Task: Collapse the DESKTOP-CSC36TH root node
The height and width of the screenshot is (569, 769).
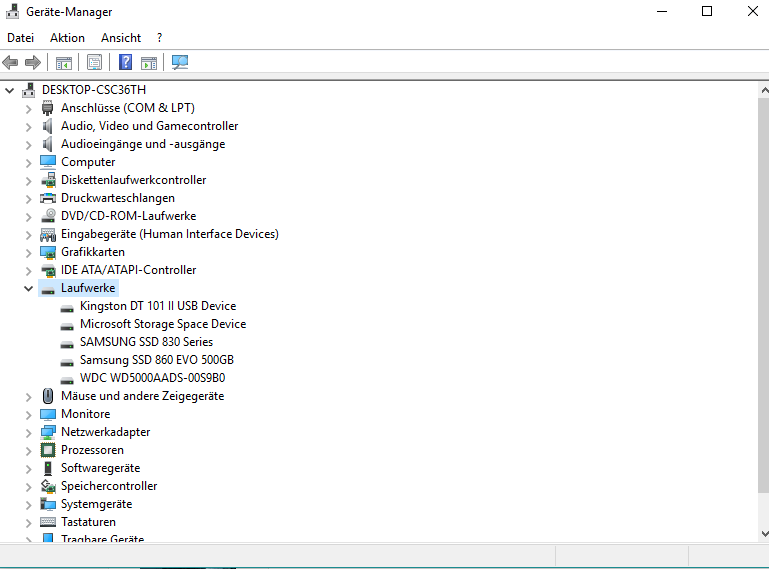Action: pyautogui.click(x=9, y=90)
